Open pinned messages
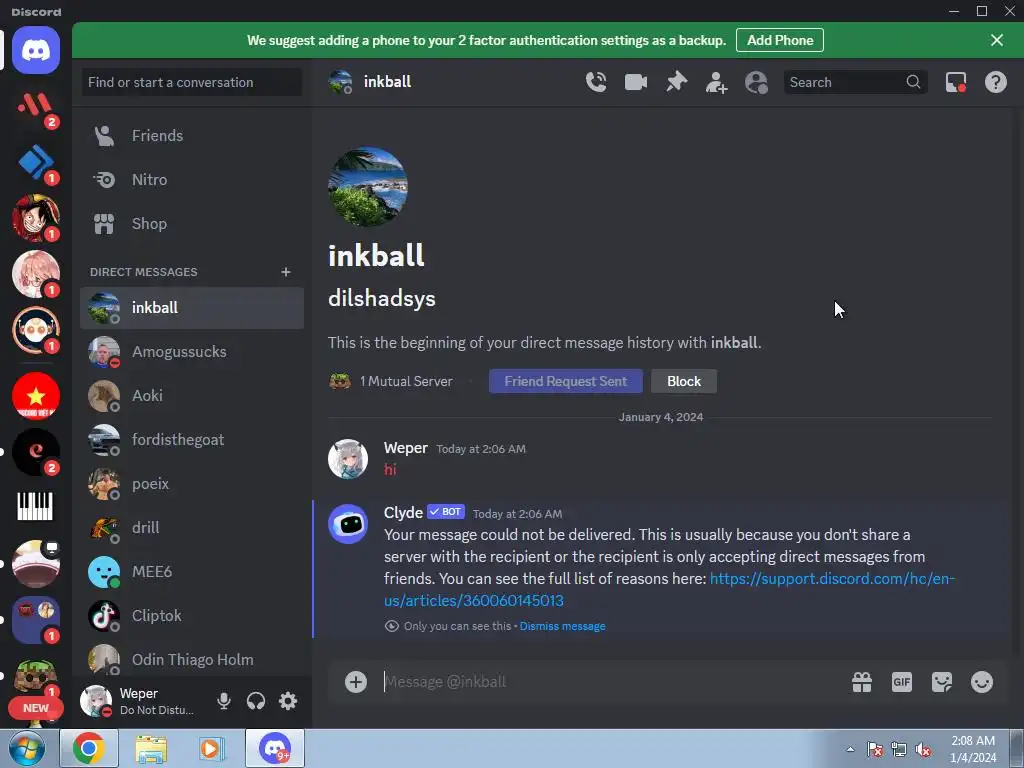 [x=677, y=82]
